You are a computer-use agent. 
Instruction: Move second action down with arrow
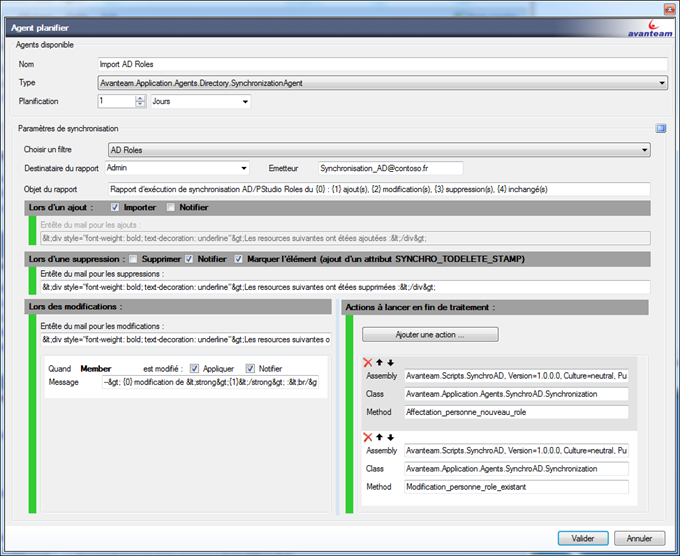(x=389, y=437)
